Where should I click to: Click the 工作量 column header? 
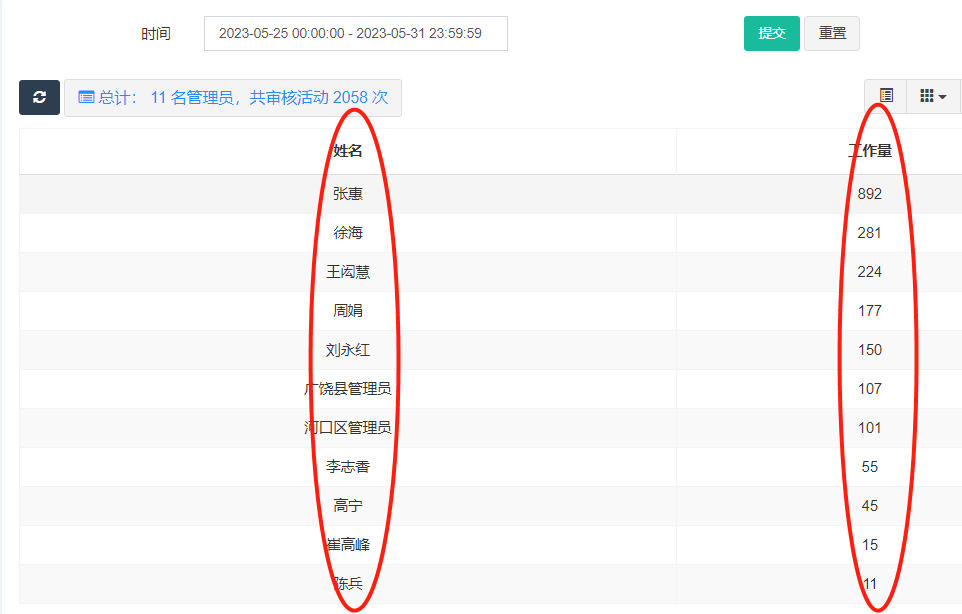(x=869, y=151)
